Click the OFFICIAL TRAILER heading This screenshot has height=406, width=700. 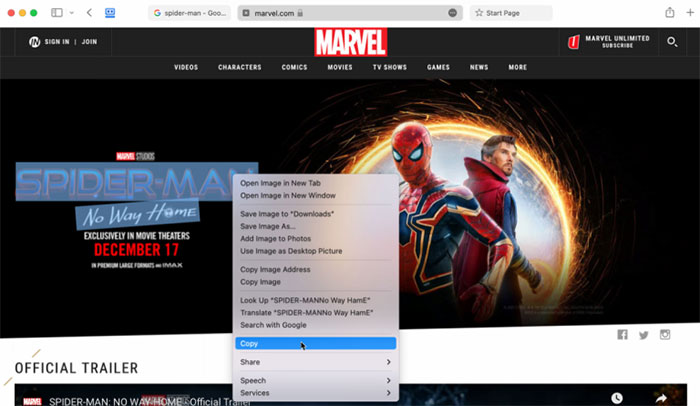pyautogui.click(x=76, y=368)
